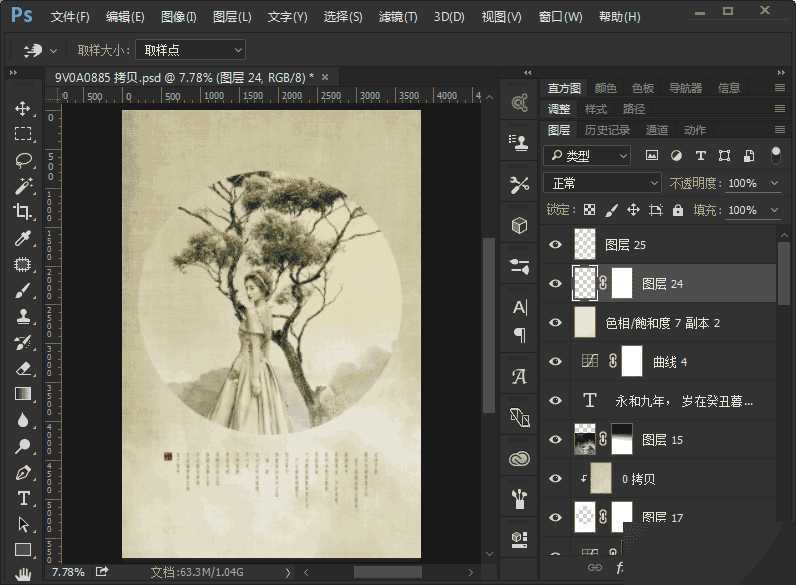The image size is (796, 585).
Task: Click the 图层 24 layer mask thumbnail
Action: pyautogui.click(x=622, y=284)
